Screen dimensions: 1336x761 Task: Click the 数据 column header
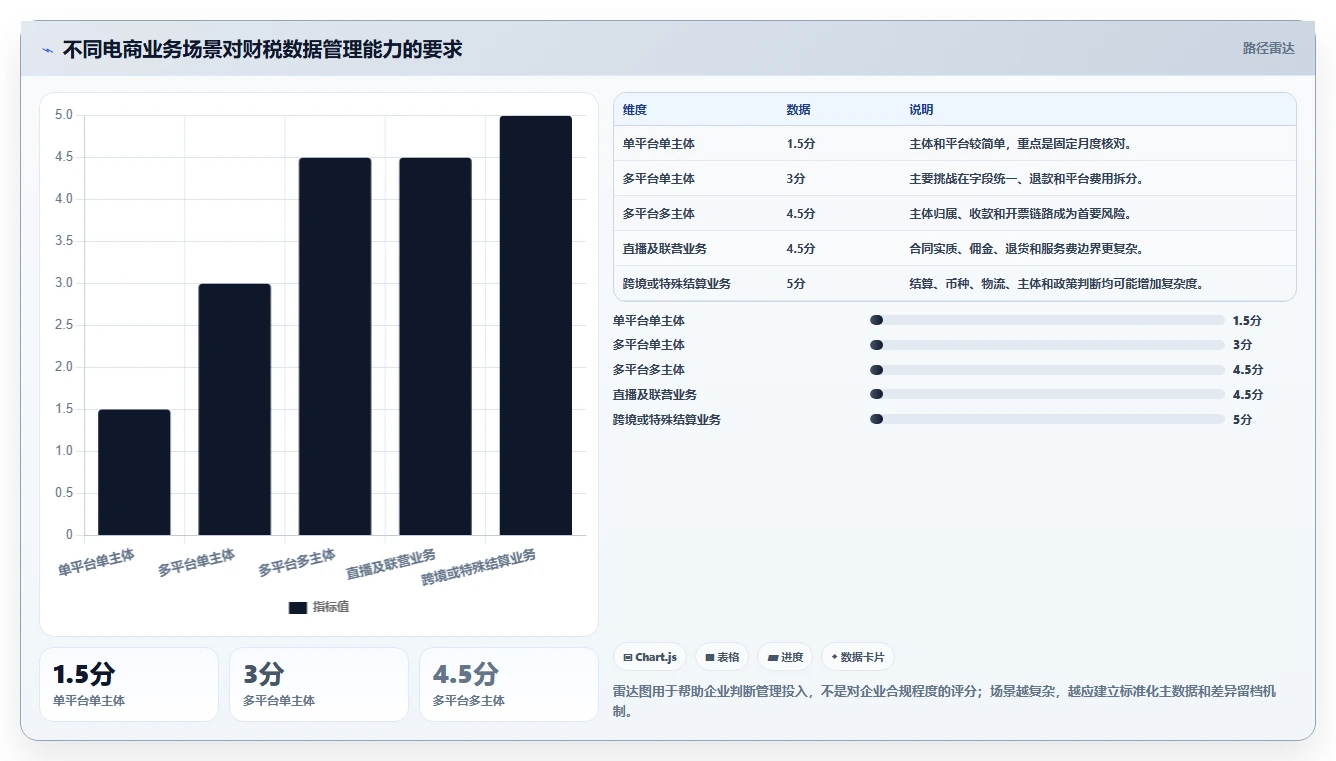[799, 110]
